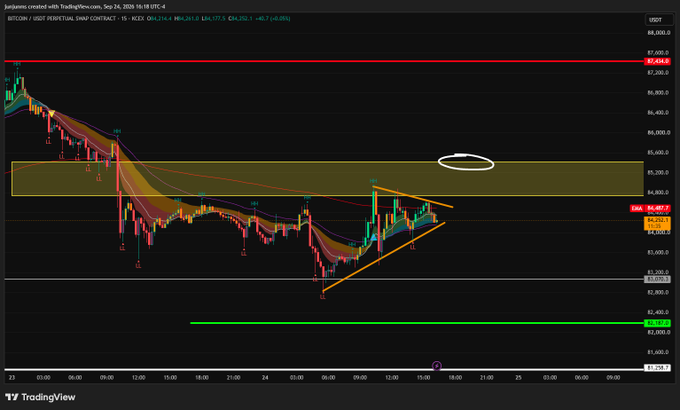Image resolution: width=680 pixels, height=410 pixels.
Task: Click the 82,800.0 price axis tick
Action: (x=658, y=292)
